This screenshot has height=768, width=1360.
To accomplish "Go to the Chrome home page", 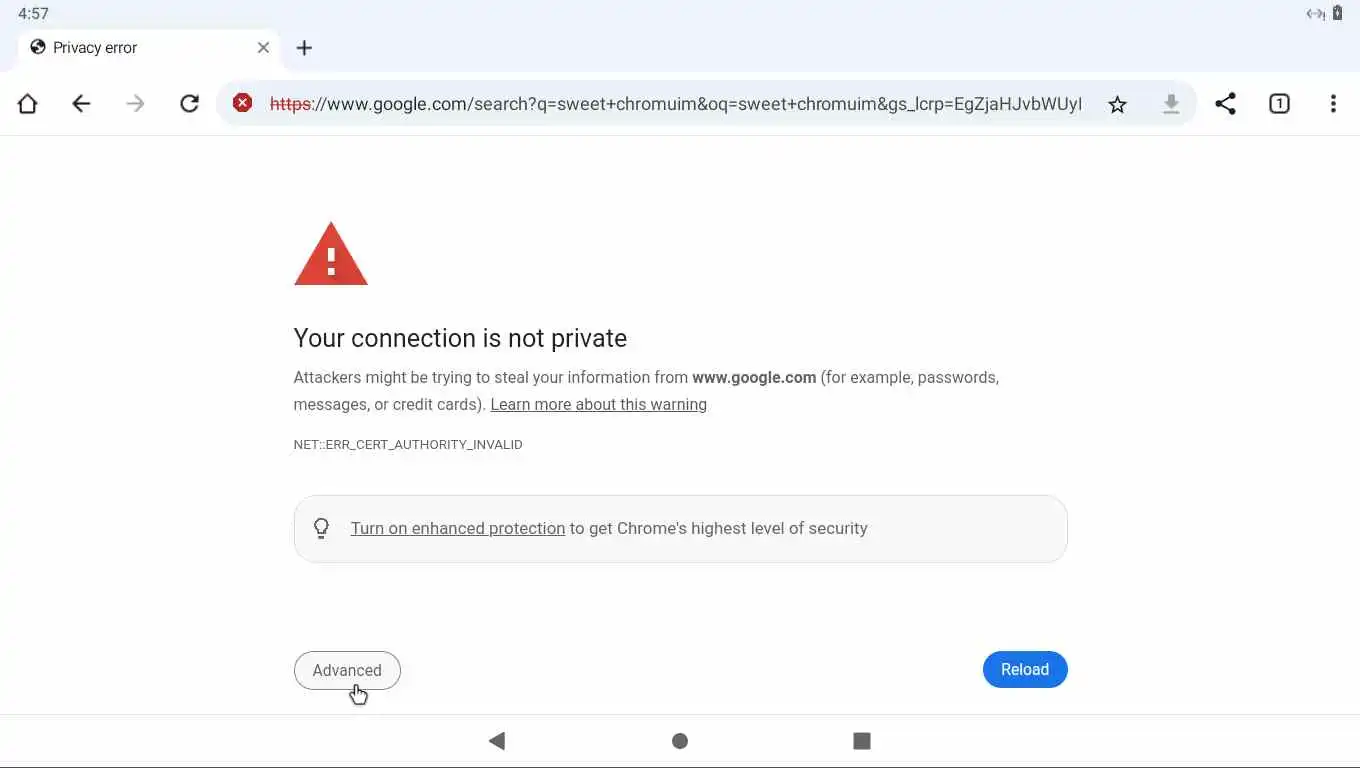I will [27, 104].
